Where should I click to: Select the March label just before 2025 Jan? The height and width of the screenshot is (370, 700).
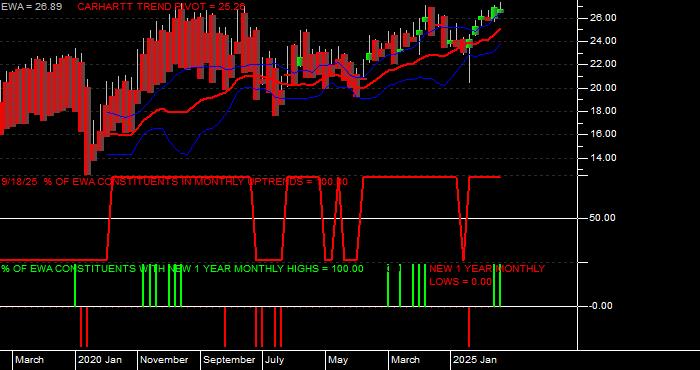pos(406,360)
